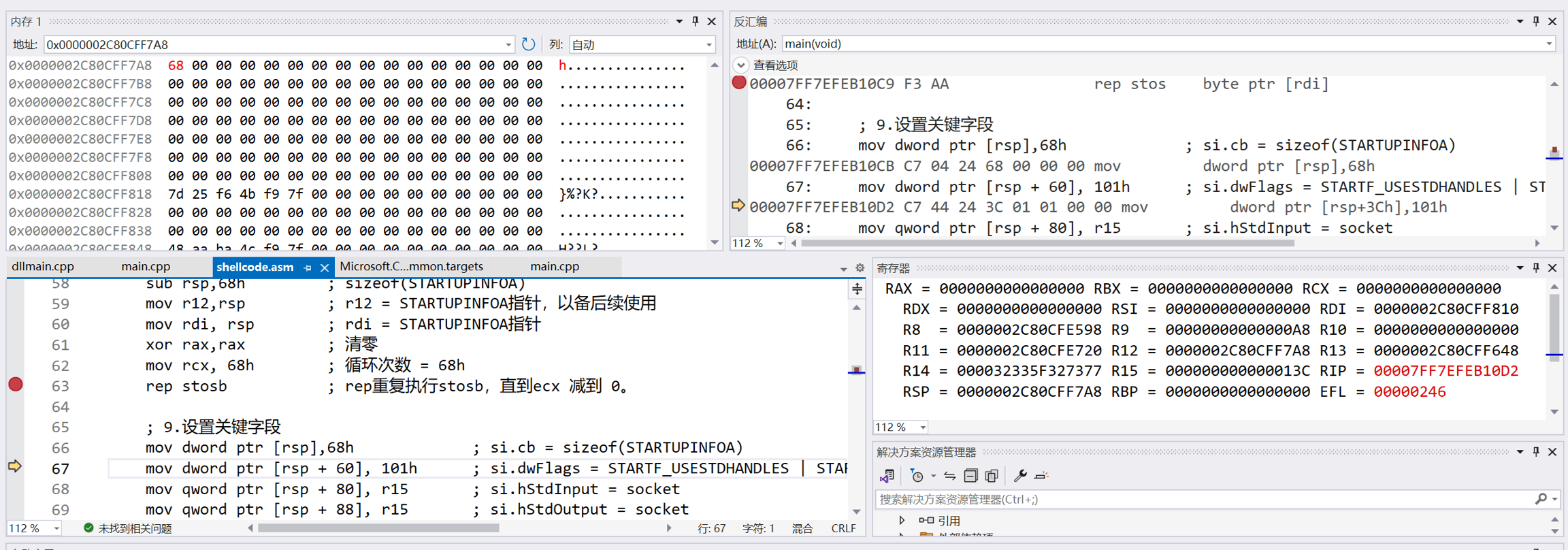Click the memory address refresh icon
This screenshot has width=1568, height=550.
[x=528, y=44]
